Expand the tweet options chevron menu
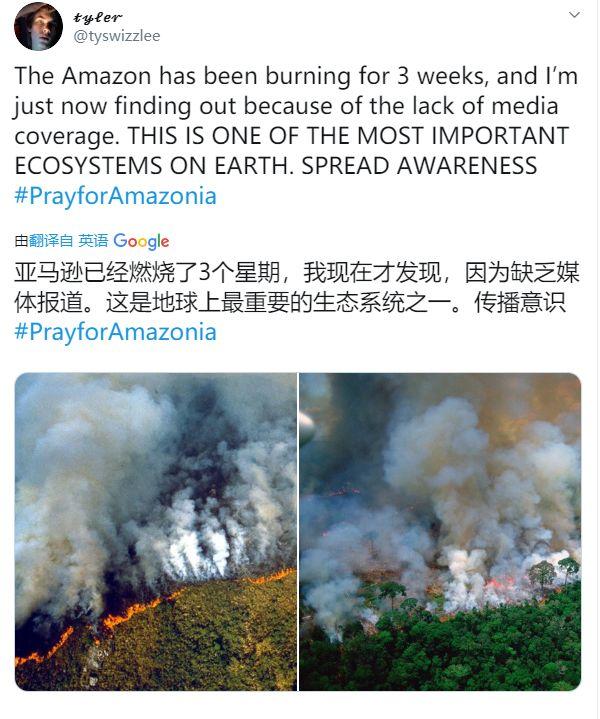600x719 pixels. pos(574,15)
